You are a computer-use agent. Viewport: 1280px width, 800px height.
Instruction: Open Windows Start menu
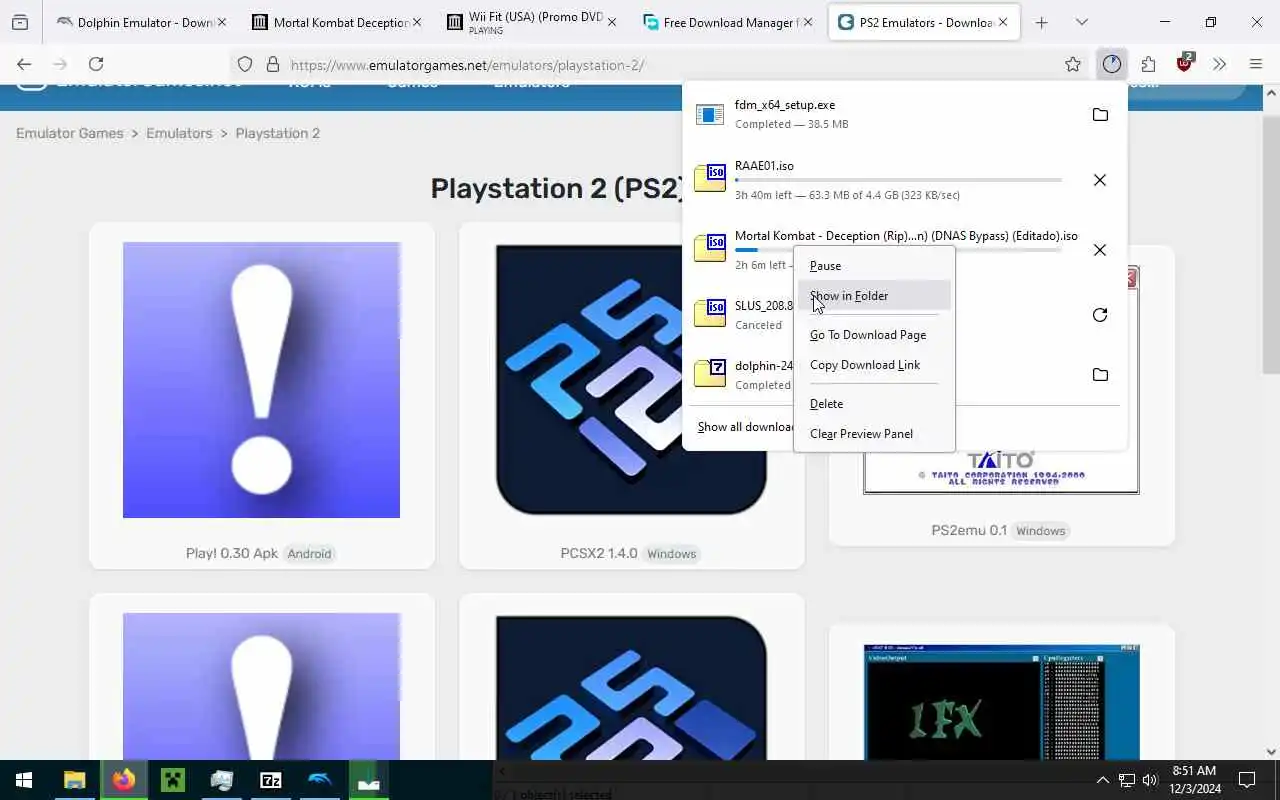pos(24,780)
